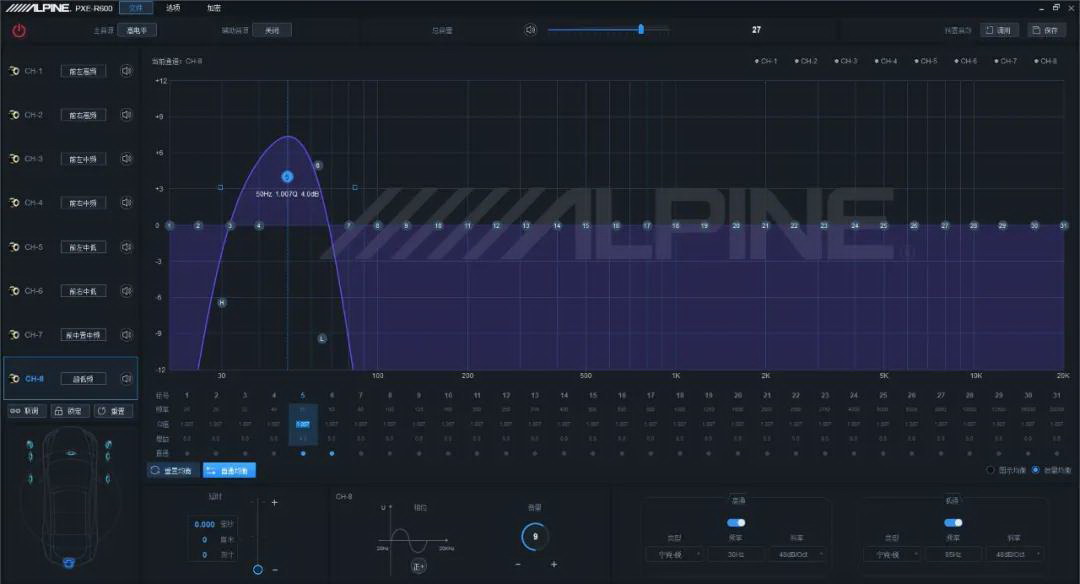The width and height of the screenshot is (1080, 584).
Task: Open CH-8 speaker type dropdown
Action: coord(83,379)
